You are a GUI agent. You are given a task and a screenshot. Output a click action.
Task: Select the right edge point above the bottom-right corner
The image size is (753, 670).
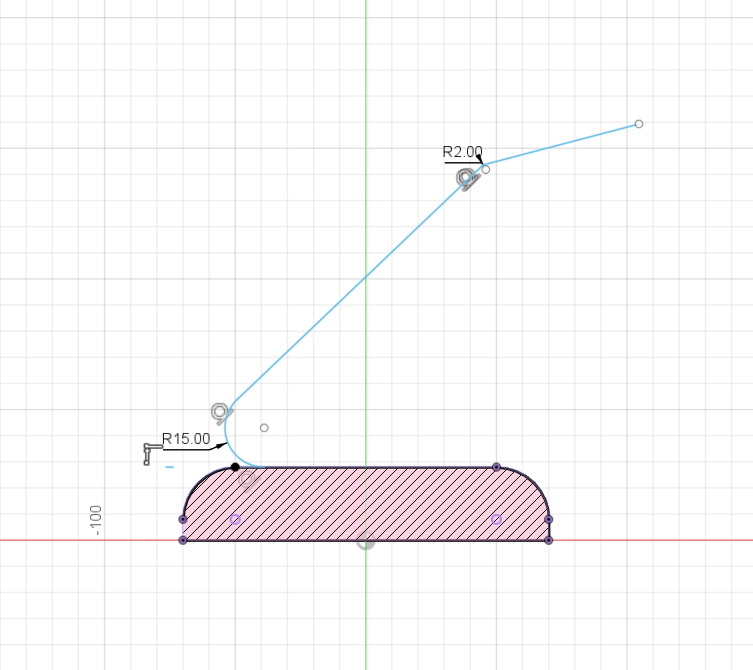click(x=549, y=519)
